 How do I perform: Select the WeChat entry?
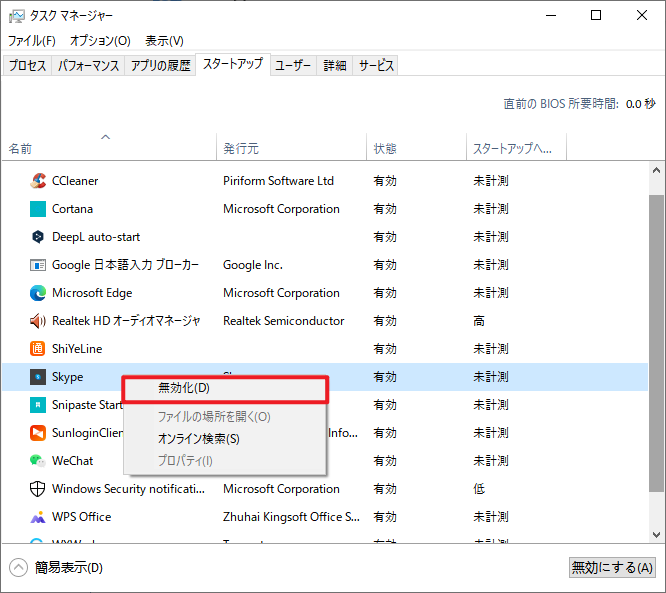72,461
